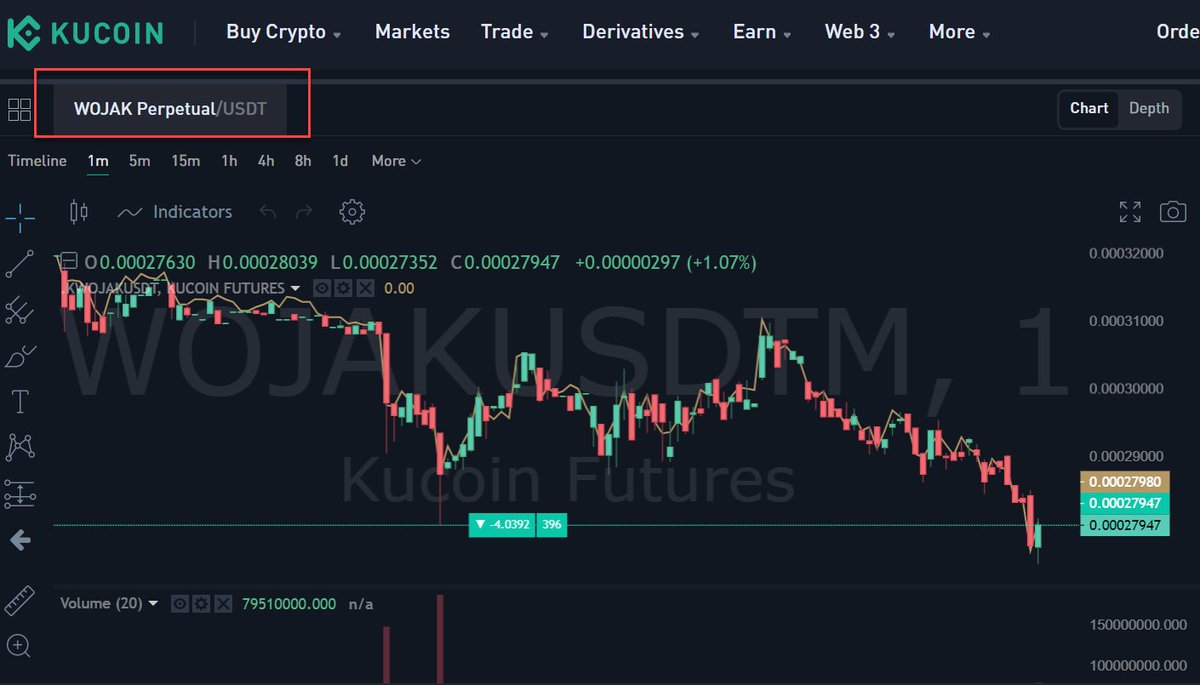Click the 396 position quantity label
The height and width of the screenshot is (685, 1200).
click(552, 525)
